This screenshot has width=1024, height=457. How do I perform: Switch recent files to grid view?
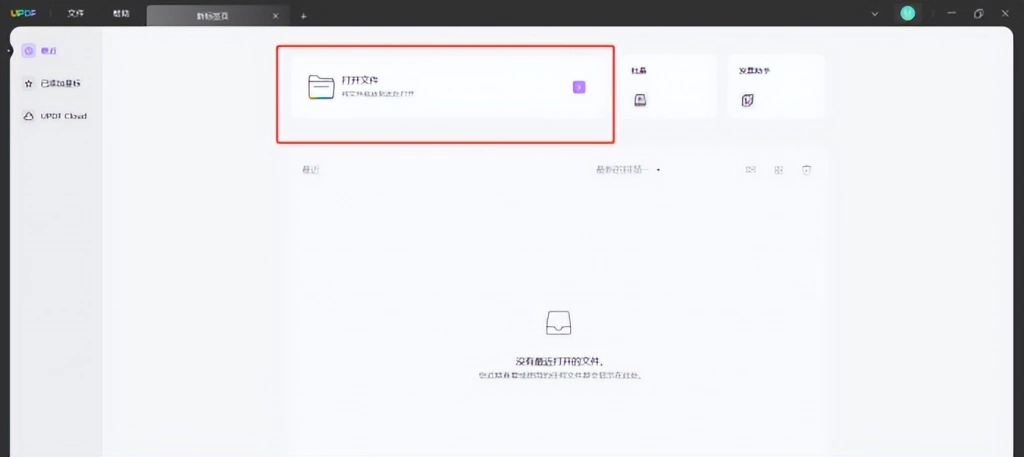(x=778, y=170)
